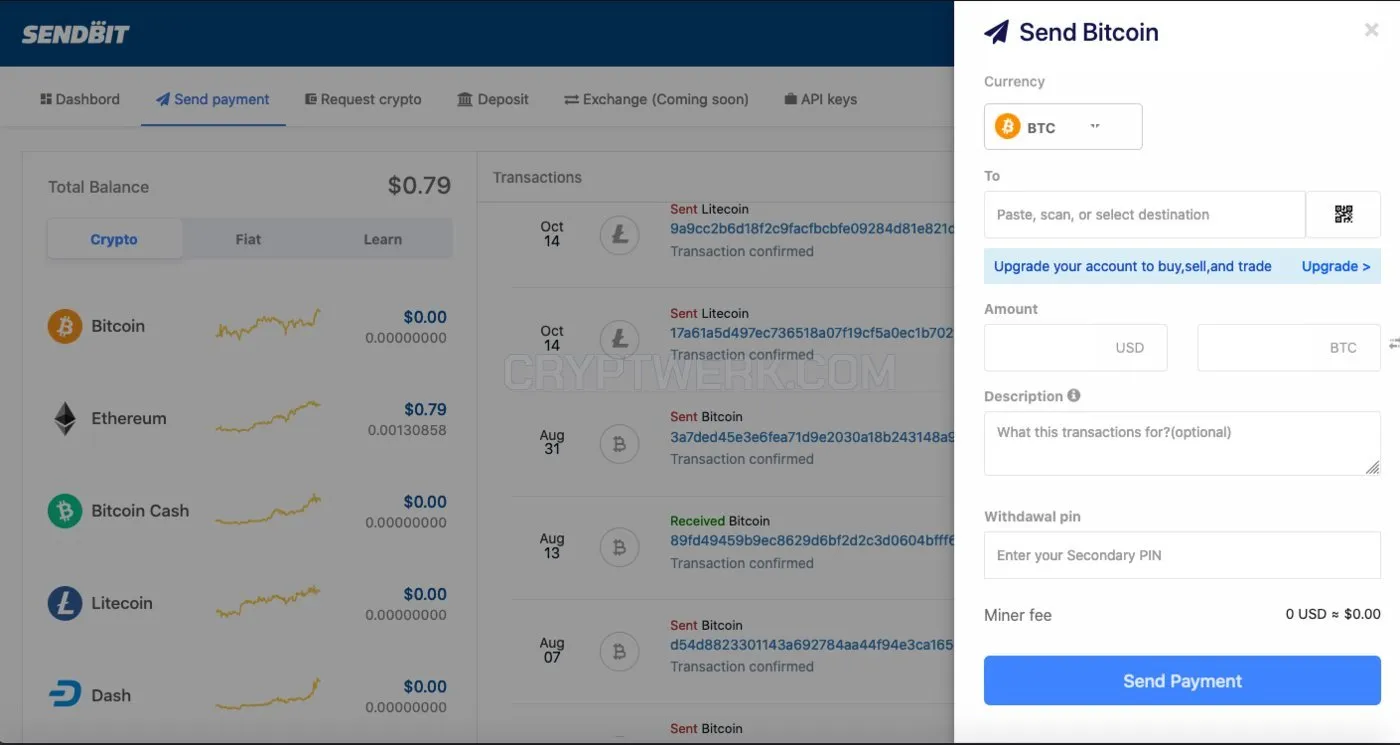Click the Ethereum $0.79 balance
Viewport: 1400px width, 745px height.
point(425,409)
